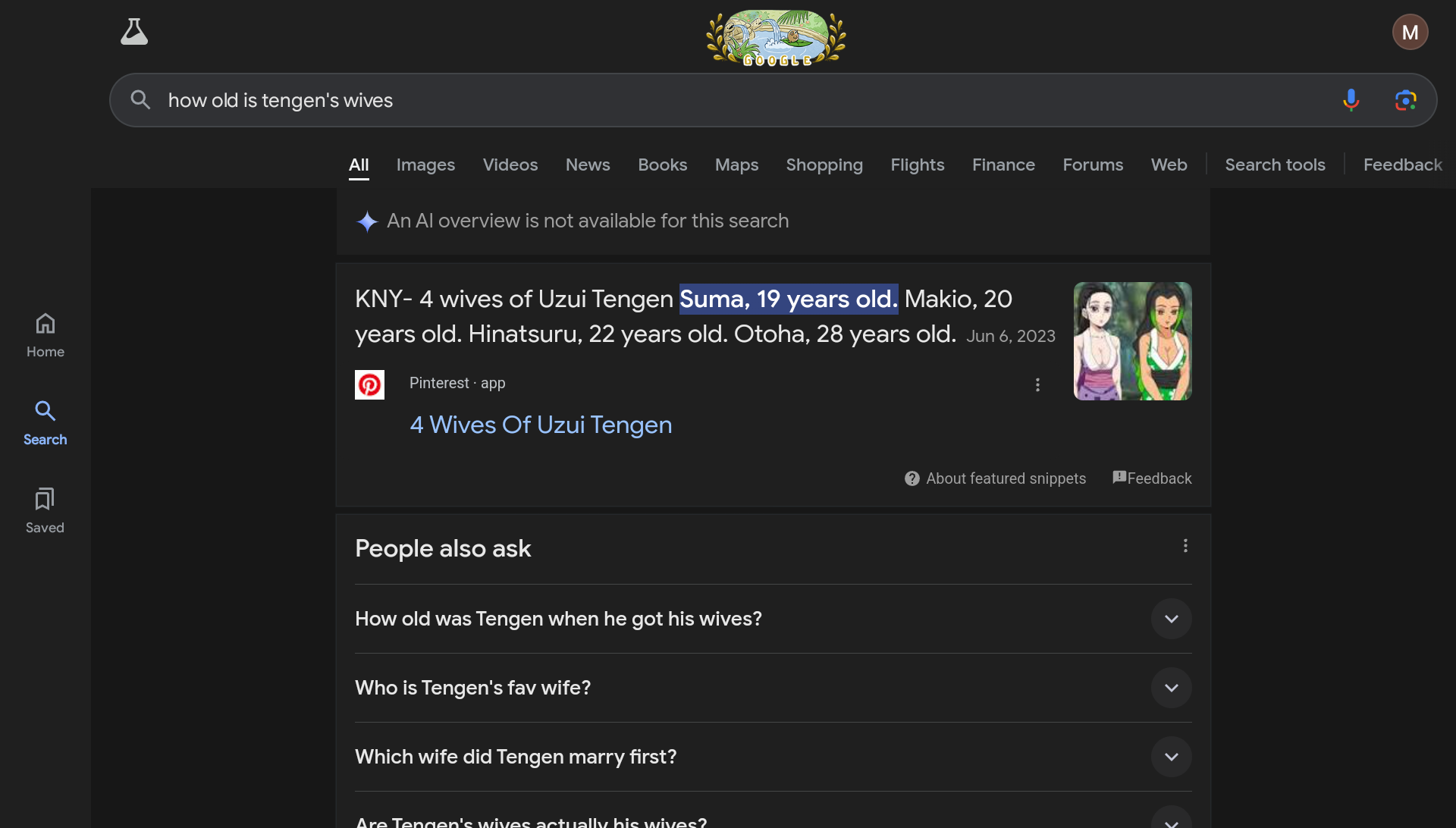Open Saved items in sidebar
The height and width of the screenshot is (828, 1456).
pyautogui.click(x=45, y=510)
